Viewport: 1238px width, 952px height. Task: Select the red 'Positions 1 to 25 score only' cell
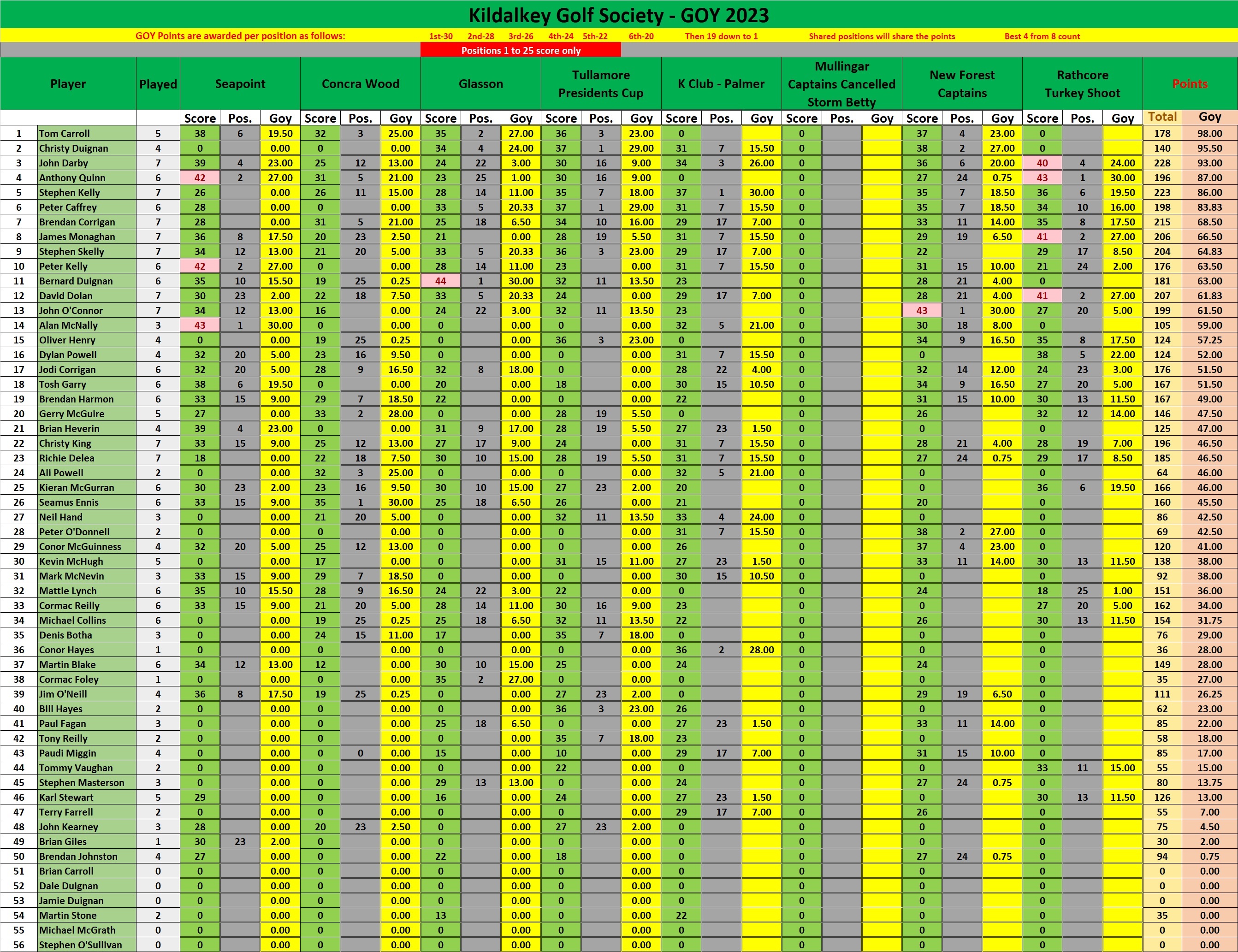(x=521, y=50)
